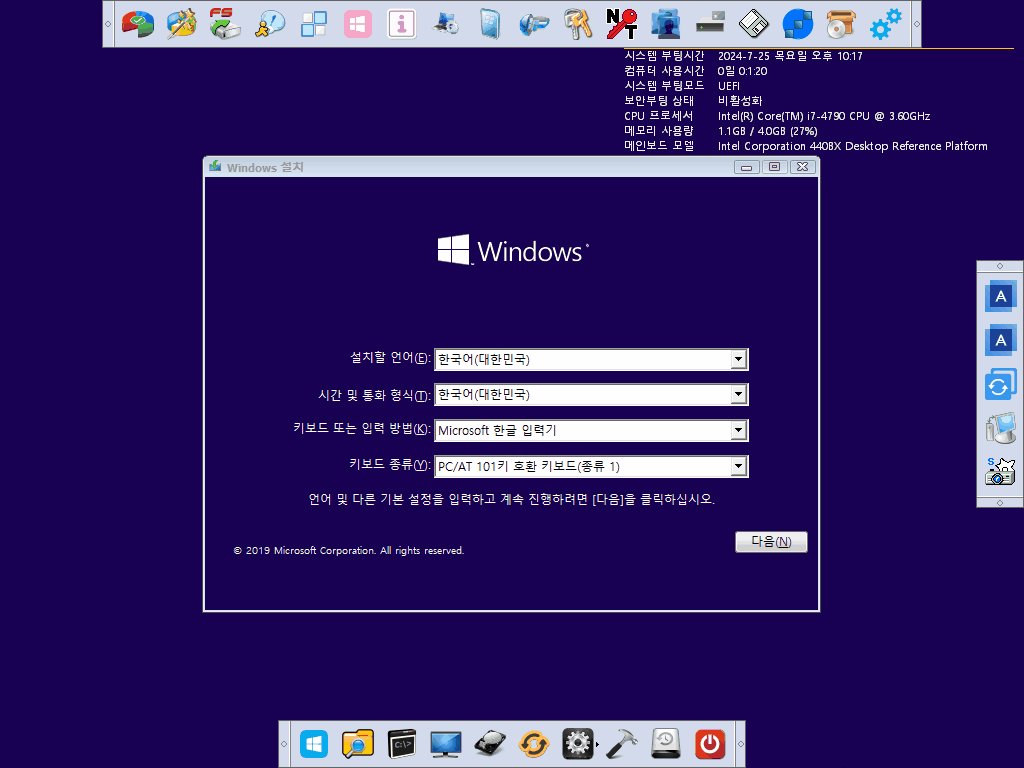Image resolution: width=1024 pixels, height=768 pixels.
Task: Minimize the Windows 설치 window
Action: point(746,167)
